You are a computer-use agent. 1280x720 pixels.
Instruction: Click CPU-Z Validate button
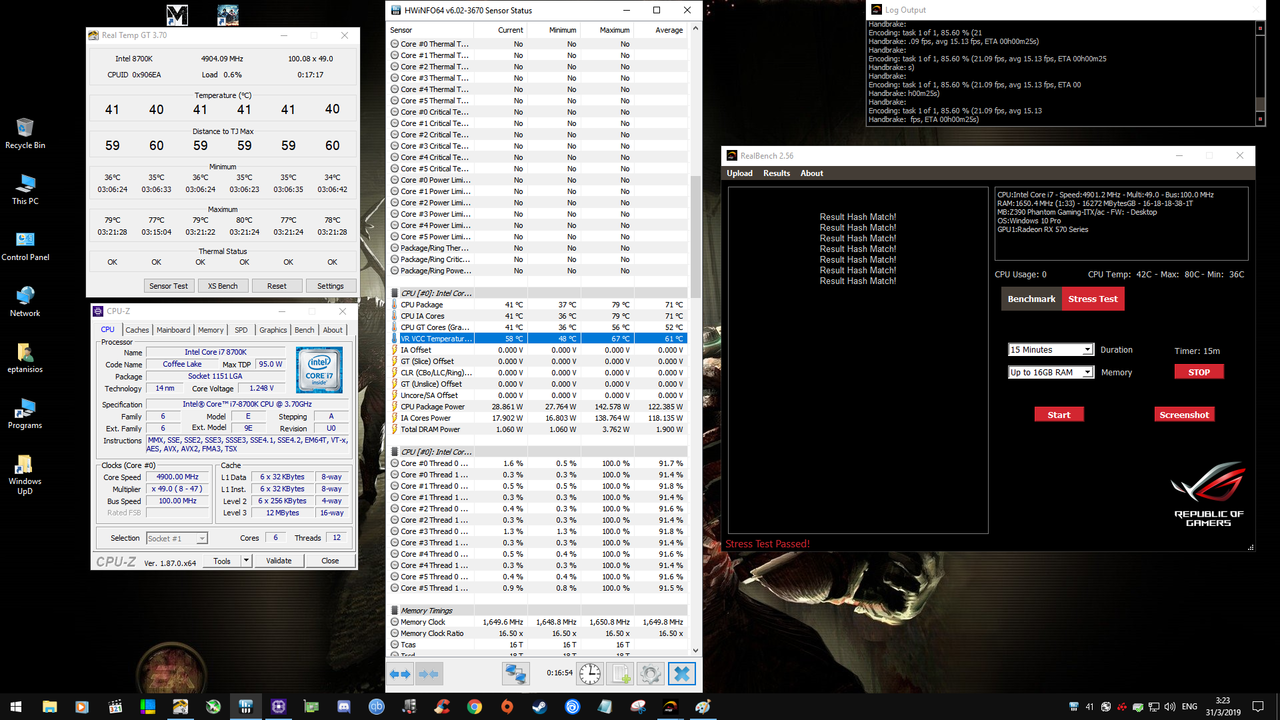[279, 561]
